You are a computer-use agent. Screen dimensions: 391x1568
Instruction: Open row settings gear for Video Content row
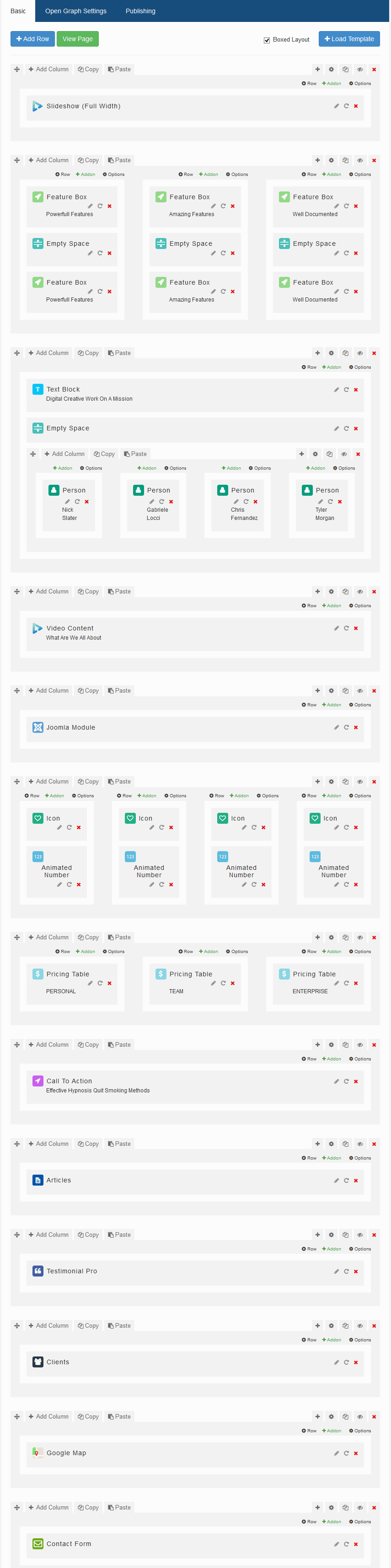tap(331, 592)
